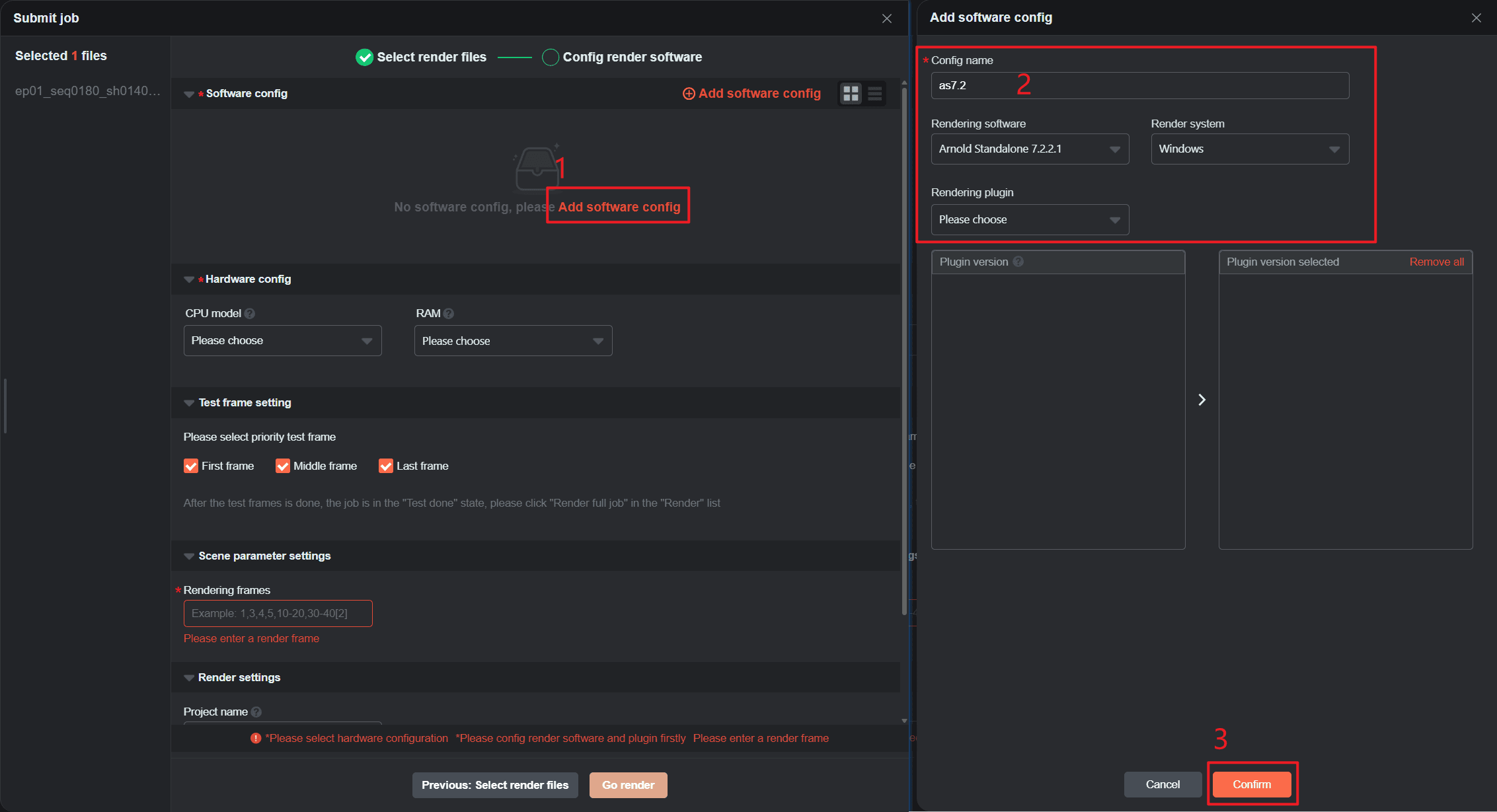This screenshot has height=812, width=1497.
Task: Click Remove all link
Action: (1436, 262)
